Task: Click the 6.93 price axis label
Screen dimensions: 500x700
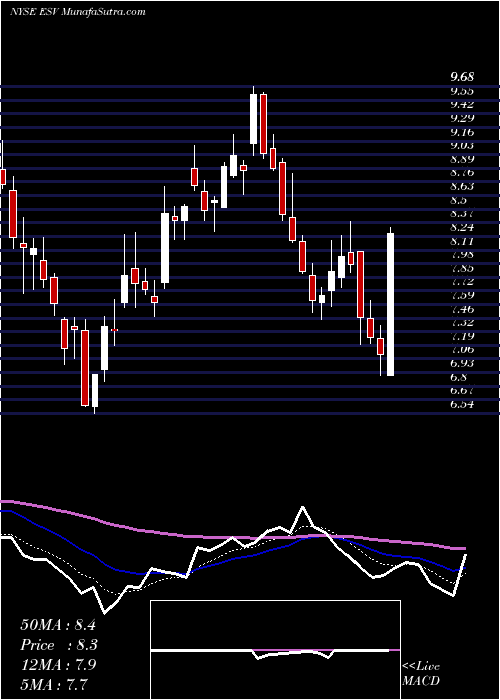Action: pos(462,363)
